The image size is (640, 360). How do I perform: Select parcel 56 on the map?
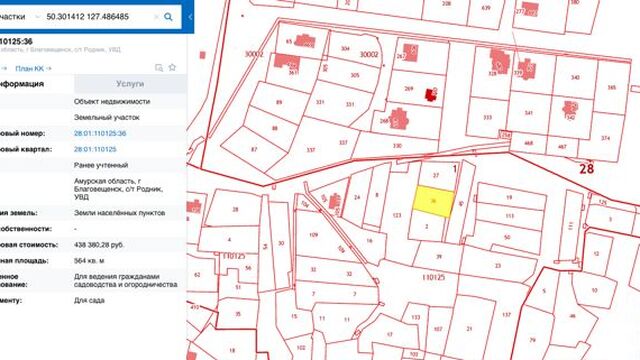coord(248,268)
